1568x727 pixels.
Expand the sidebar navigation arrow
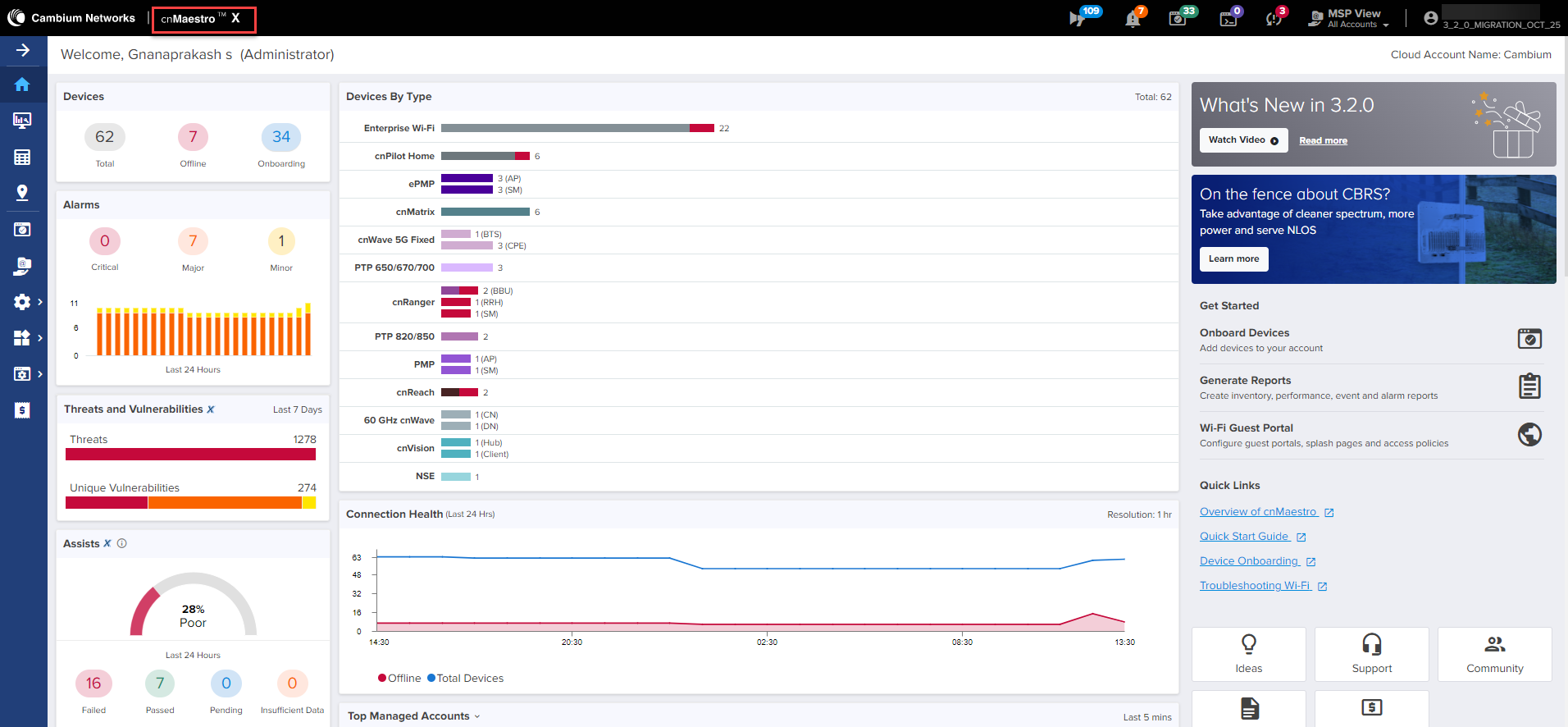(x=23, y=50)
